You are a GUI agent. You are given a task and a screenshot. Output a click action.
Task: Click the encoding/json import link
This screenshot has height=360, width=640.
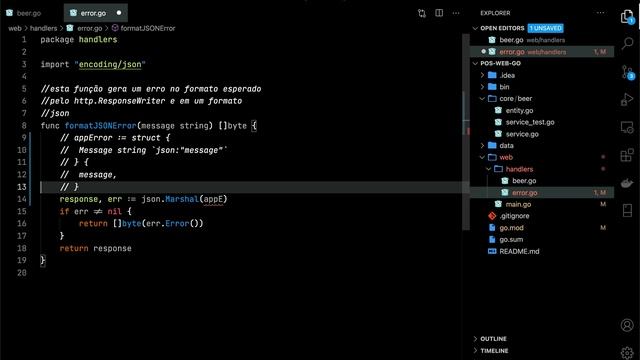coord(110,64)
